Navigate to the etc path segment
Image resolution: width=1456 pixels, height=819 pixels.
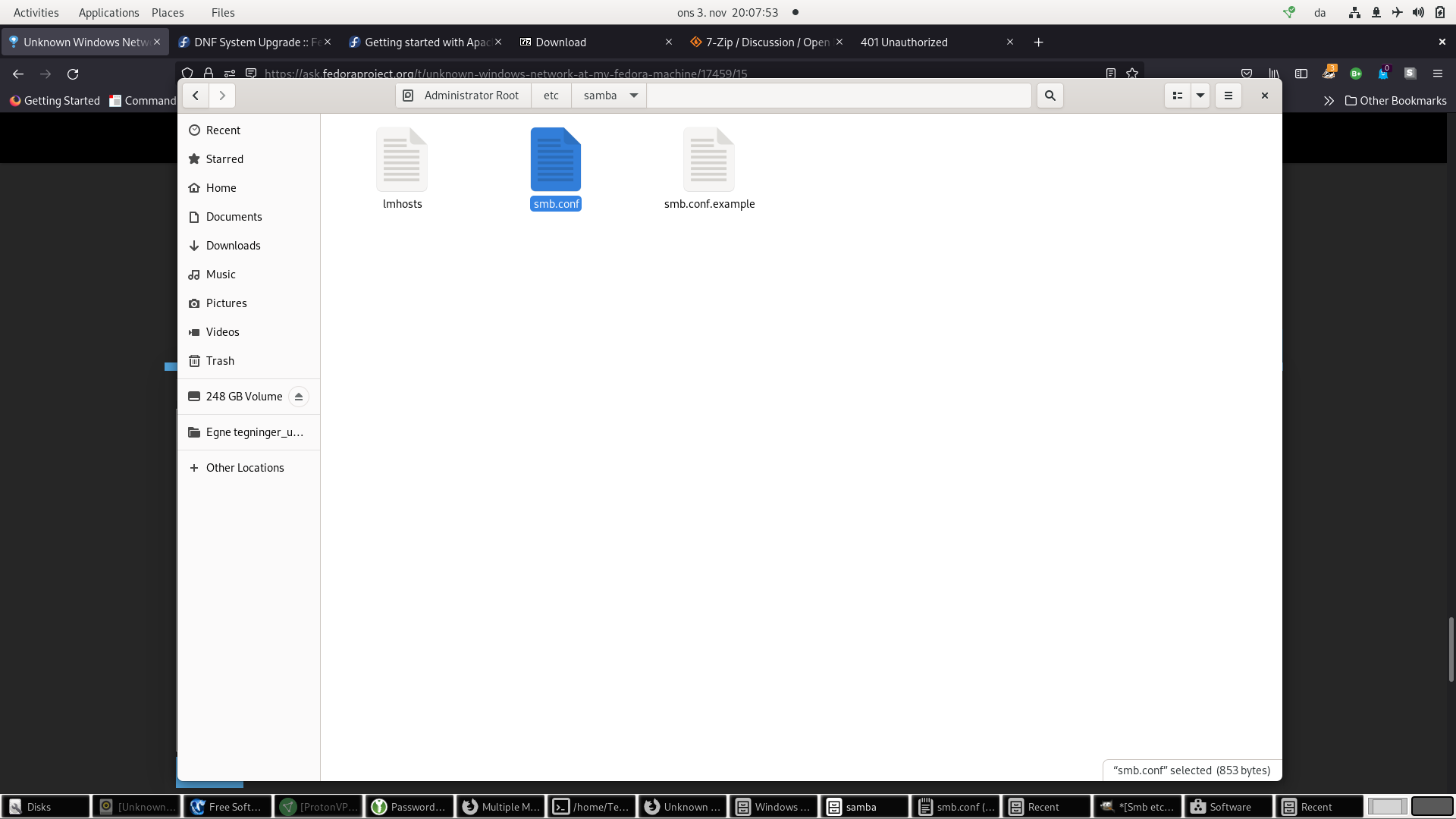551,96
